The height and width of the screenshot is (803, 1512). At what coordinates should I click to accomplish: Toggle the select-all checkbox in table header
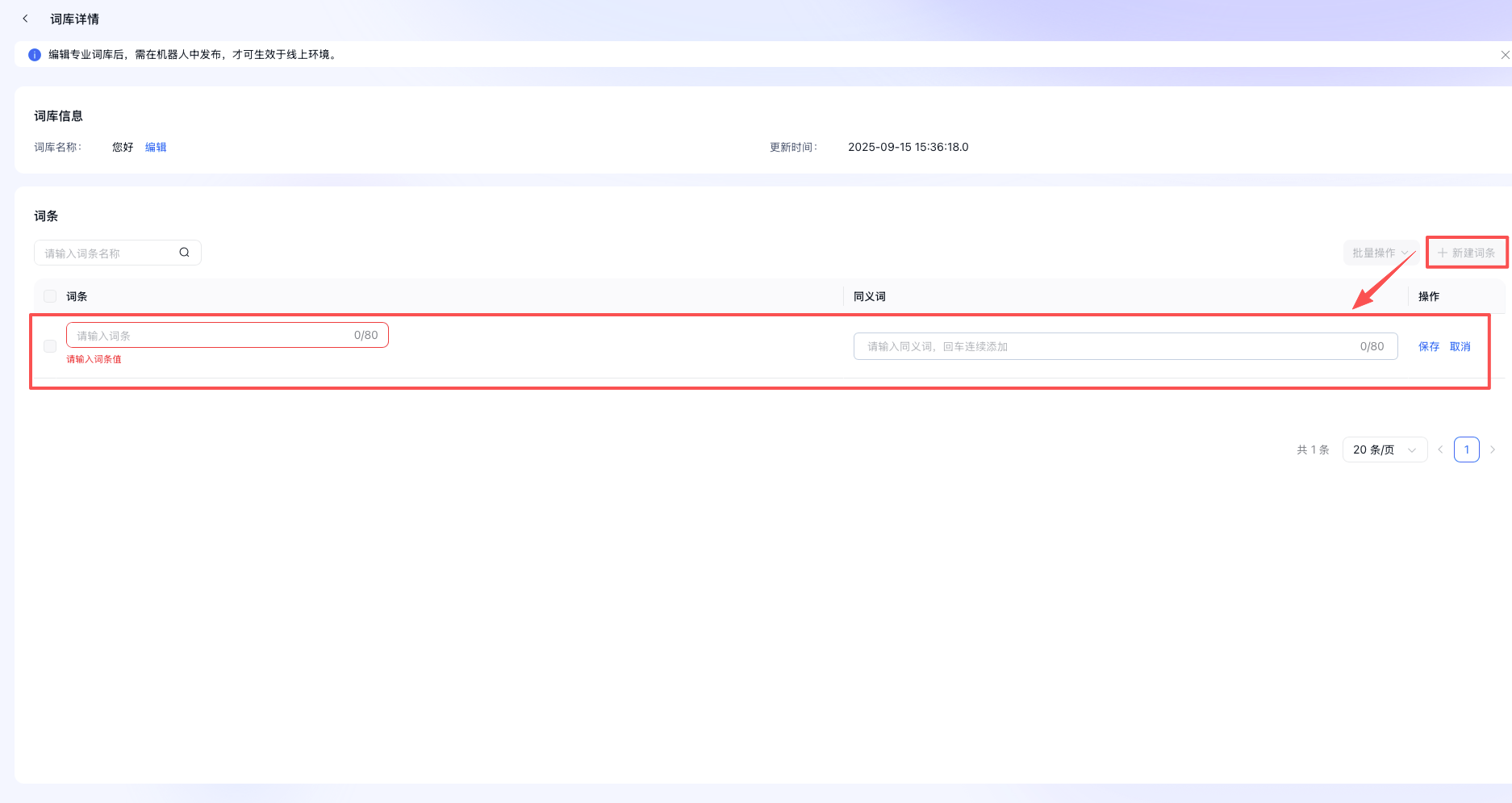[50, 296]
